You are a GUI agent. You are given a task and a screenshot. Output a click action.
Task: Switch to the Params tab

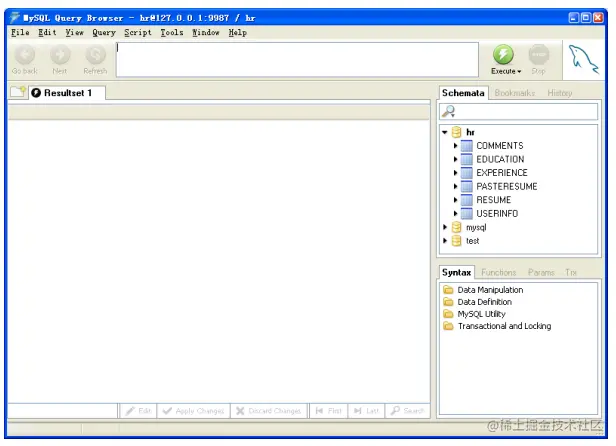(541, 272)
